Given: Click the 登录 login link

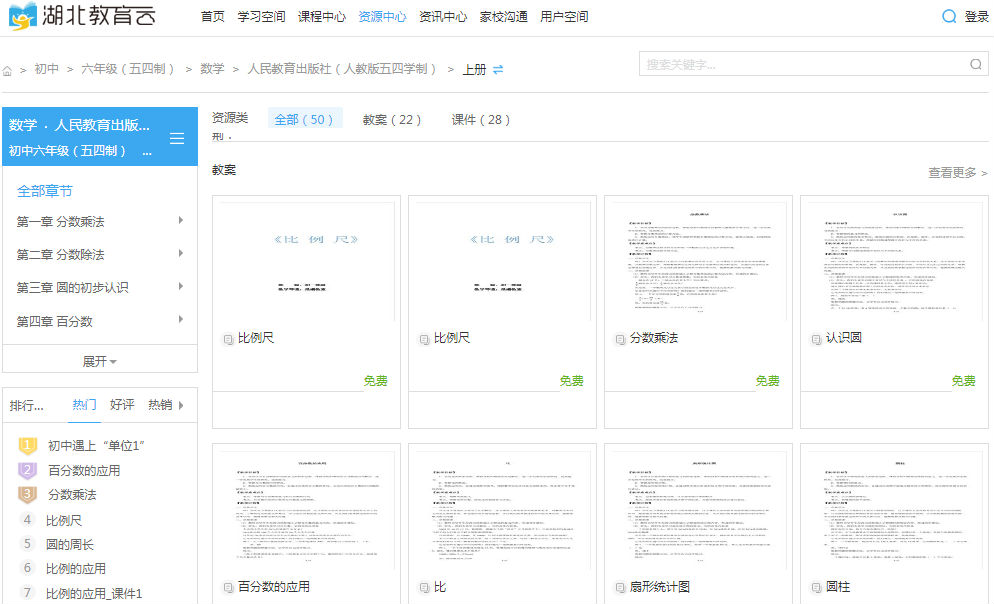Looking at the screenshot, I should [x=976, y=17].
